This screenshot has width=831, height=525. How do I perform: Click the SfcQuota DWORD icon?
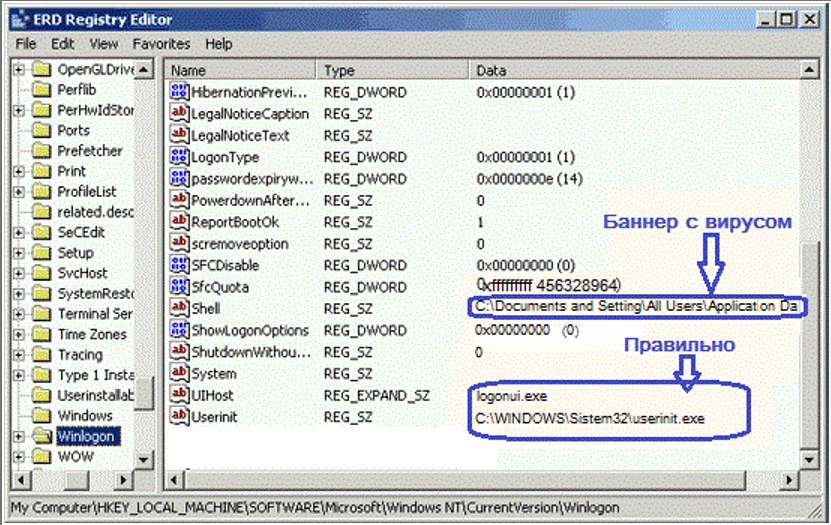pyautogui.click(x=180, y=287)
